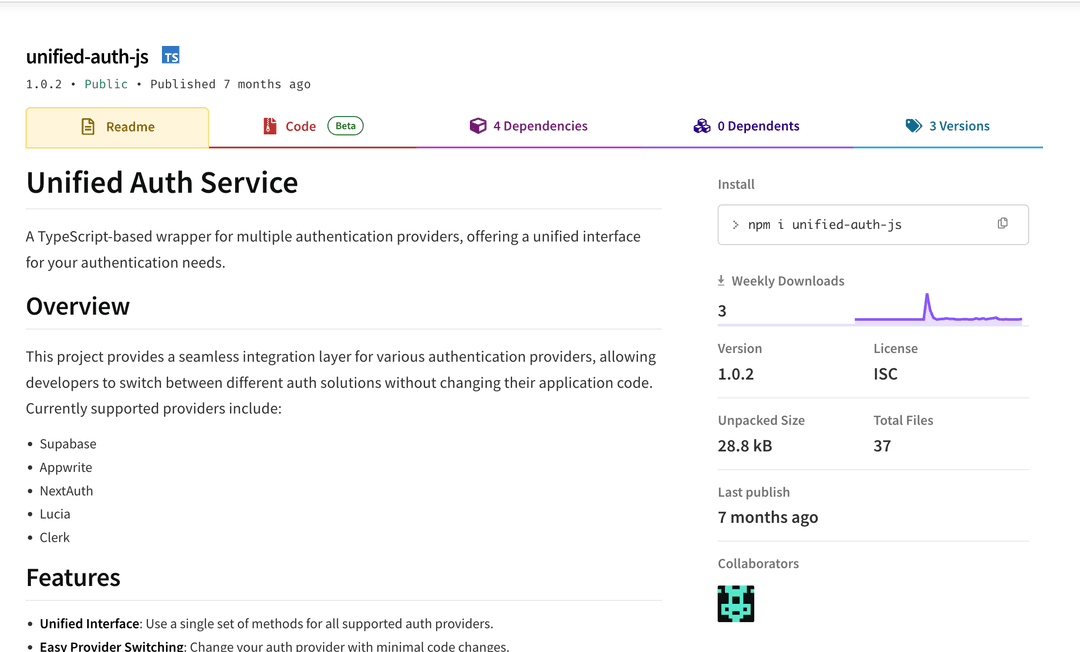Viewport: 1080px width, 652px height.
Task: Click the Lucia list item
Action: [54, 514]
